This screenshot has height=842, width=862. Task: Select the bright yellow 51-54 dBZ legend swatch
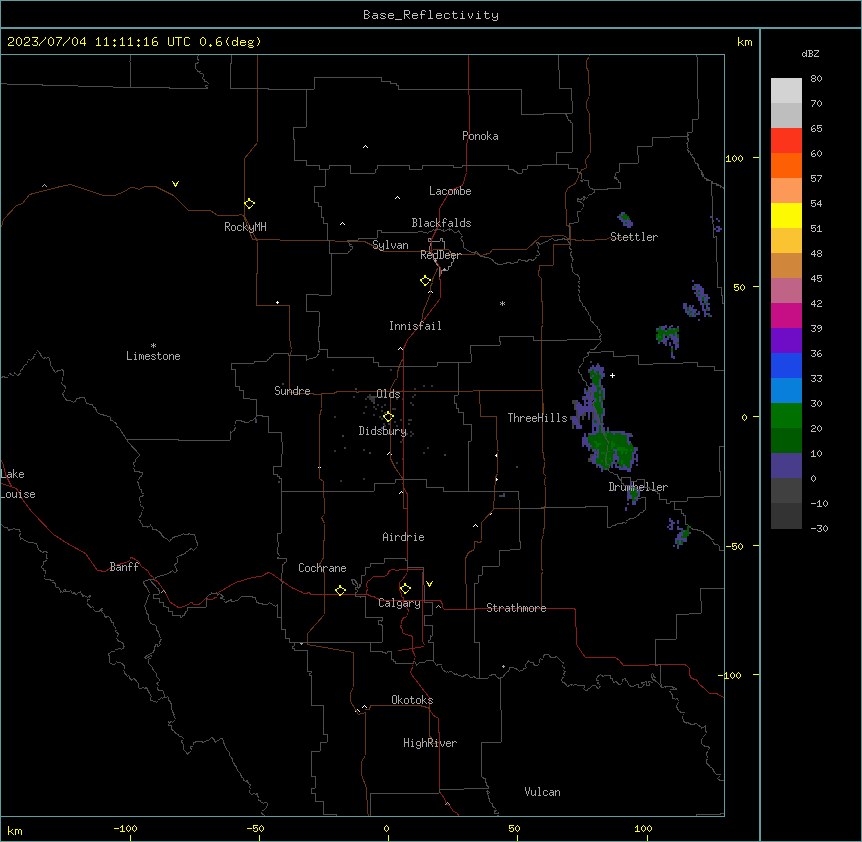pos(786,215)
